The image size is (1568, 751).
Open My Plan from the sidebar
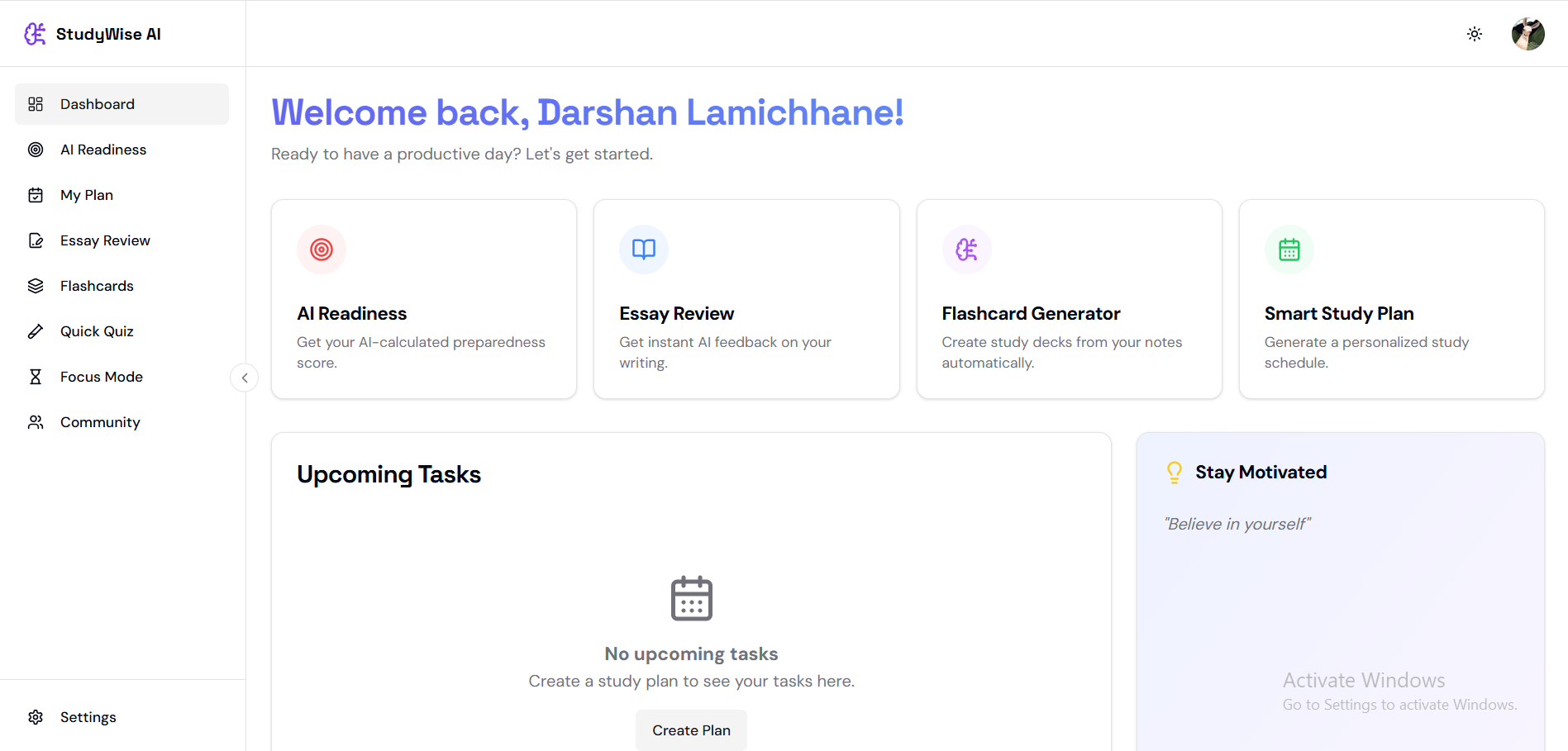coord(122,195)
